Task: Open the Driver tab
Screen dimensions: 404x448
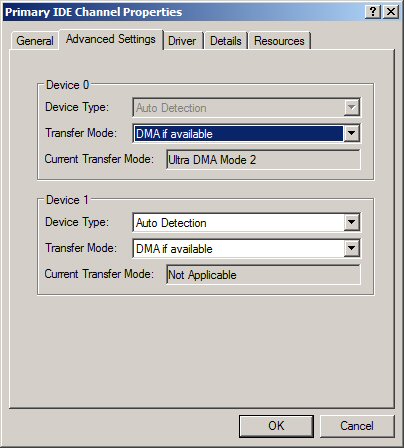Action: tap(182, 41)
